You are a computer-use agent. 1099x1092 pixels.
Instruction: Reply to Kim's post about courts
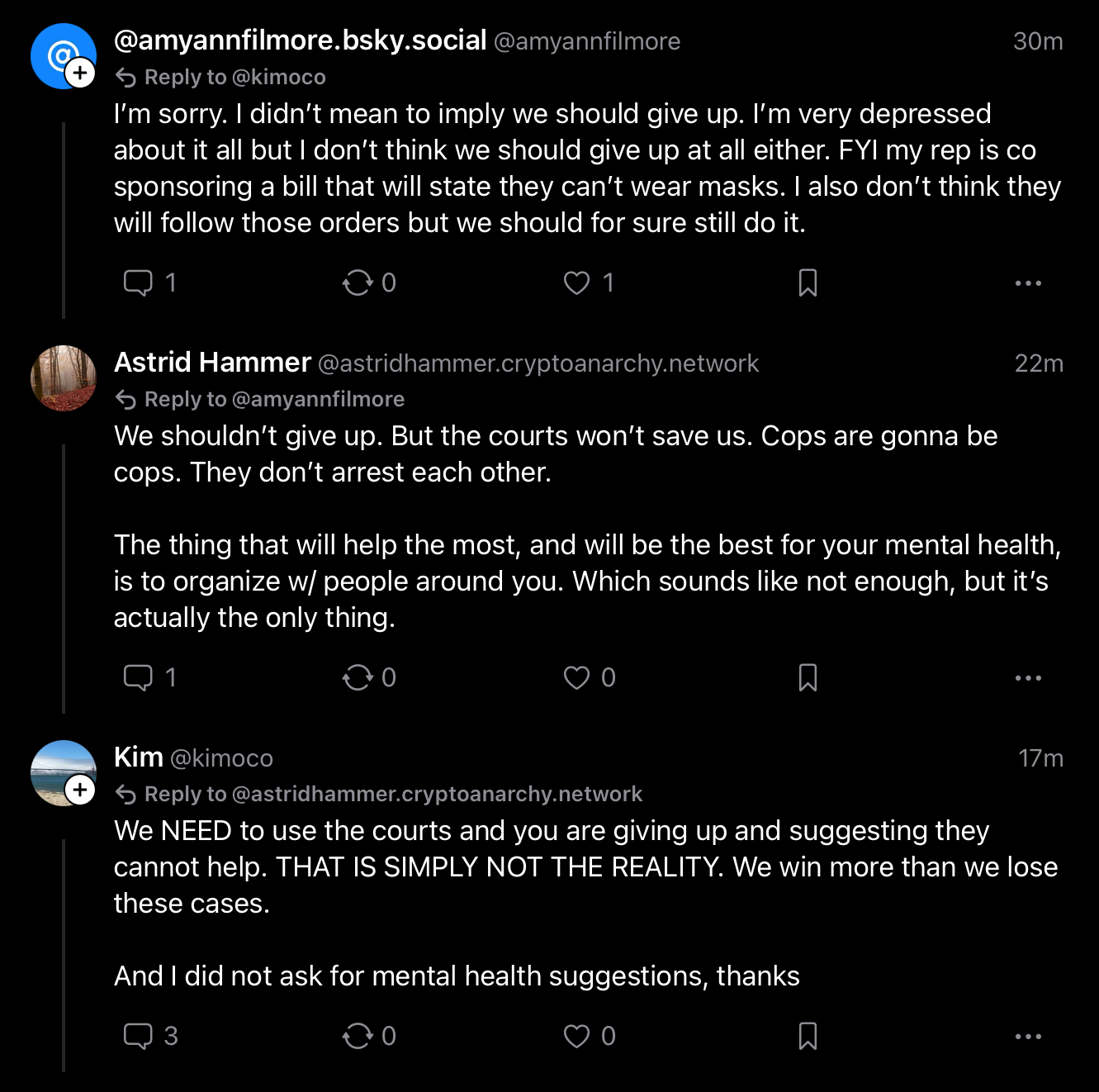coord(138,1036)
